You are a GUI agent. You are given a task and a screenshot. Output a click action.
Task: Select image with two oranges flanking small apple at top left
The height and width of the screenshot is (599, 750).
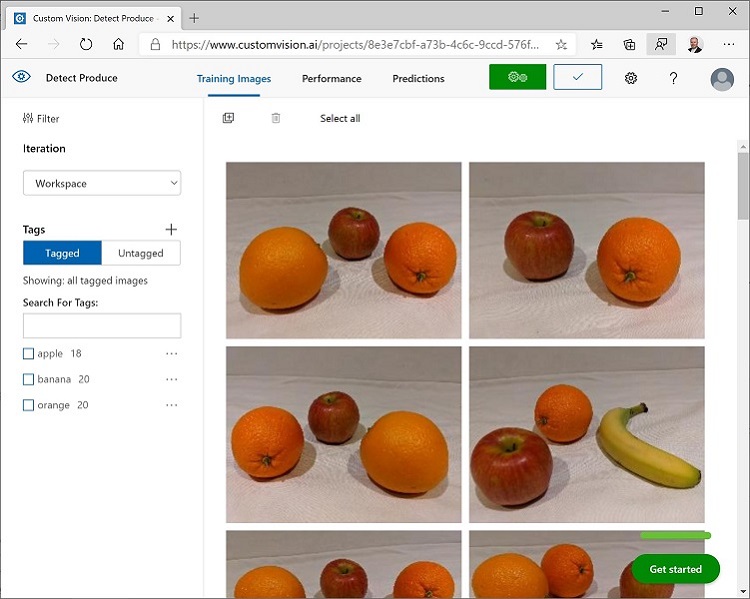[343, 250]
